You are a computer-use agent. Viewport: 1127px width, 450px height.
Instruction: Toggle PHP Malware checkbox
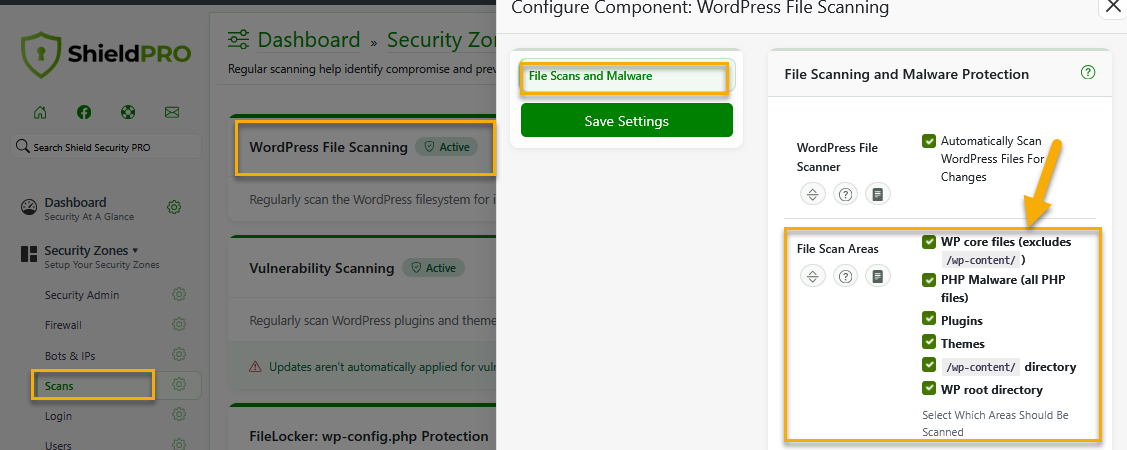click(929, 280)
